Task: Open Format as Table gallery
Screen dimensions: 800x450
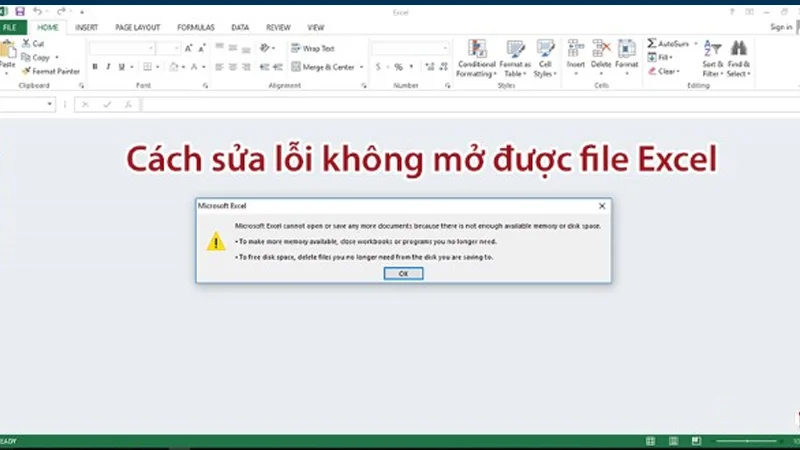Action: [515, 59]
